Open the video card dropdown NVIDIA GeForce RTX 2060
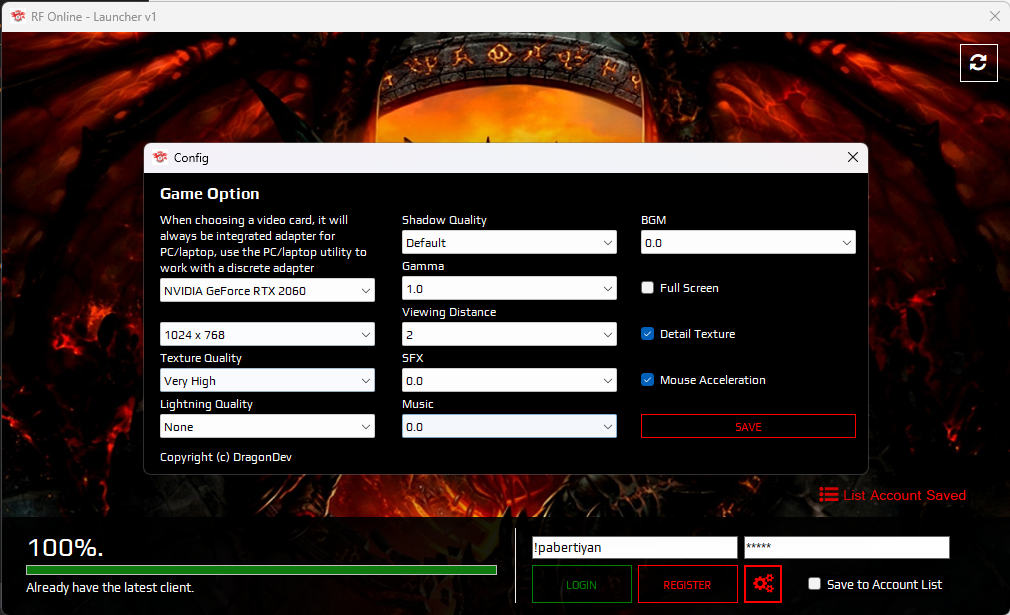Viewport: 1010px width, 615px height. [267, 290]
